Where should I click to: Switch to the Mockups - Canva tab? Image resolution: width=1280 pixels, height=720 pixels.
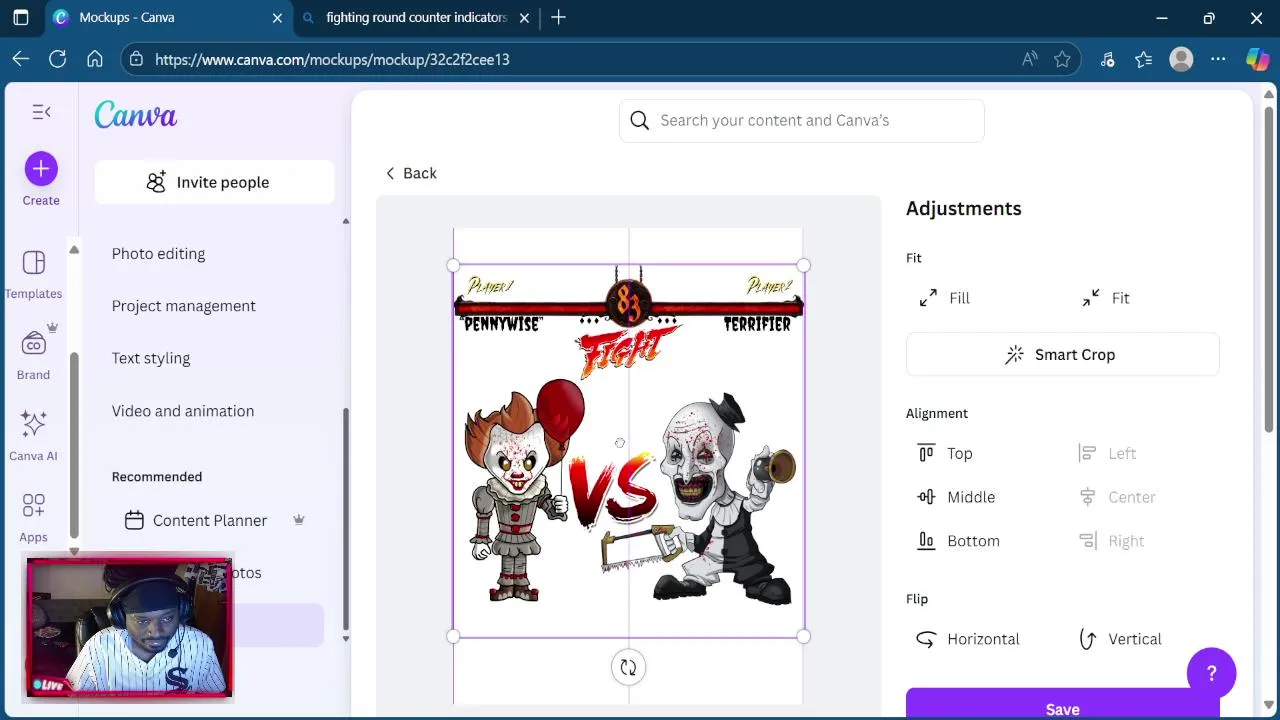point(167,17)
